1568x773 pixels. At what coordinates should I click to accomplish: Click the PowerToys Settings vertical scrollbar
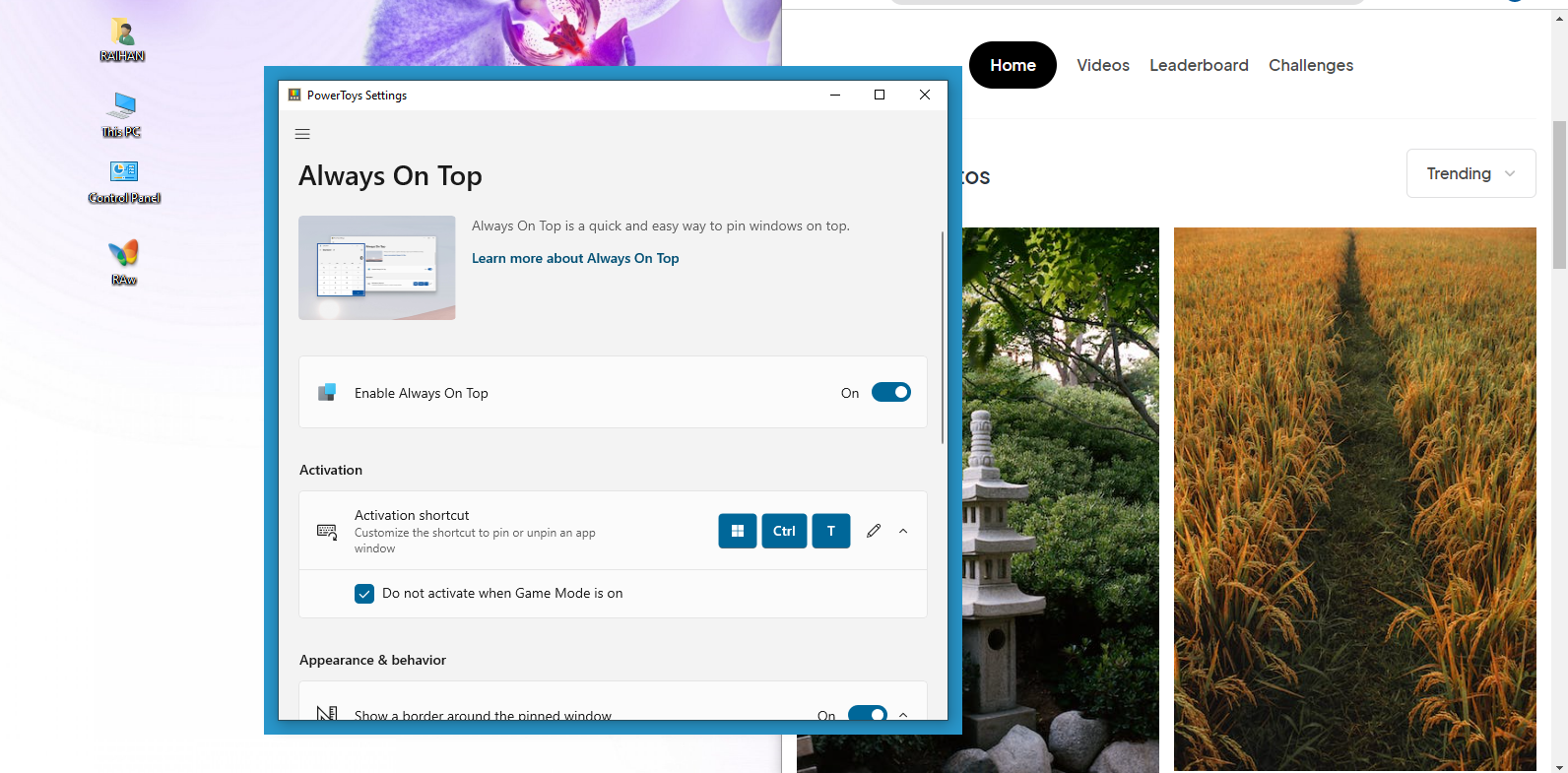pyautogui.click(x=943, y=337)
